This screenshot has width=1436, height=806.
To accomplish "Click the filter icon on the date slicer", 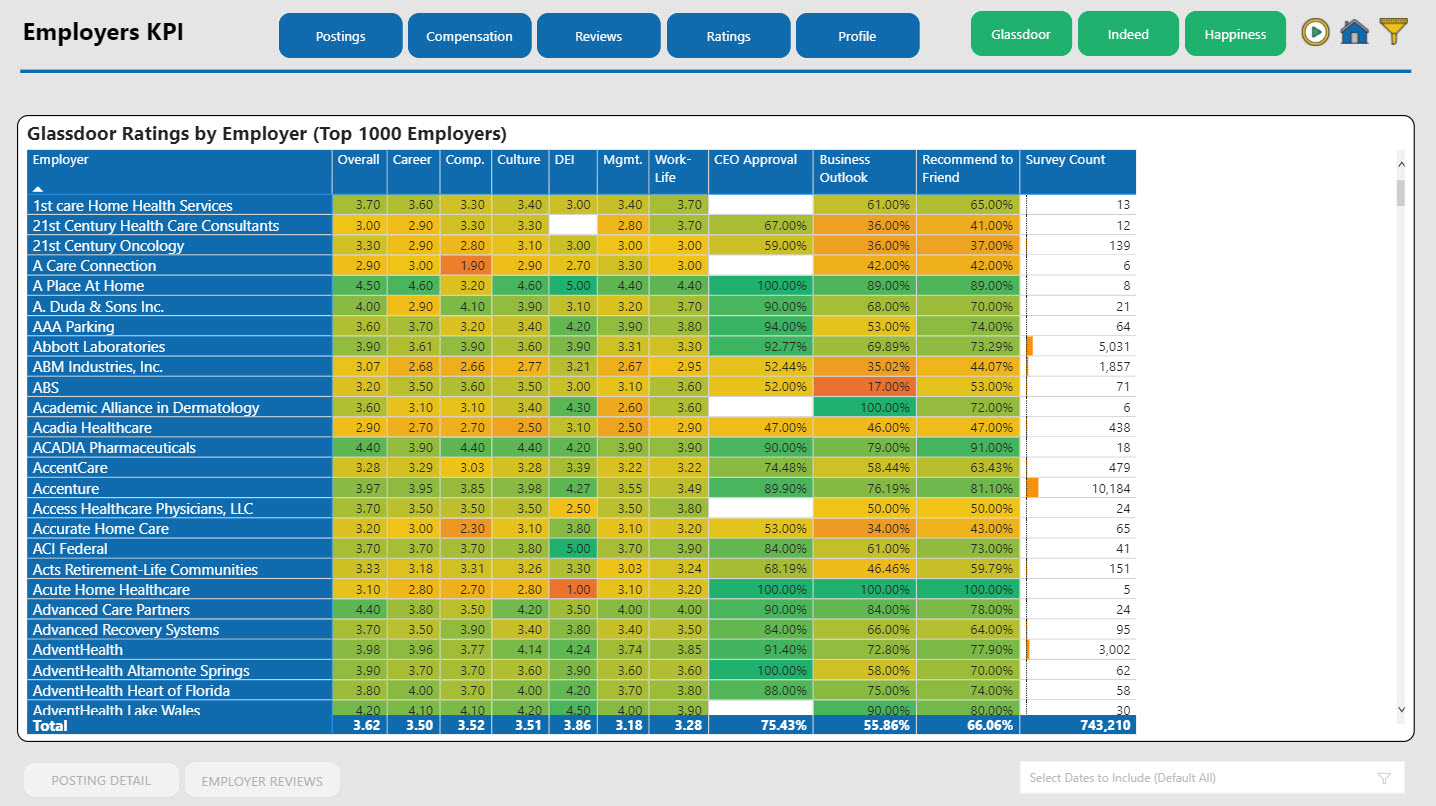I will 1385,777.
